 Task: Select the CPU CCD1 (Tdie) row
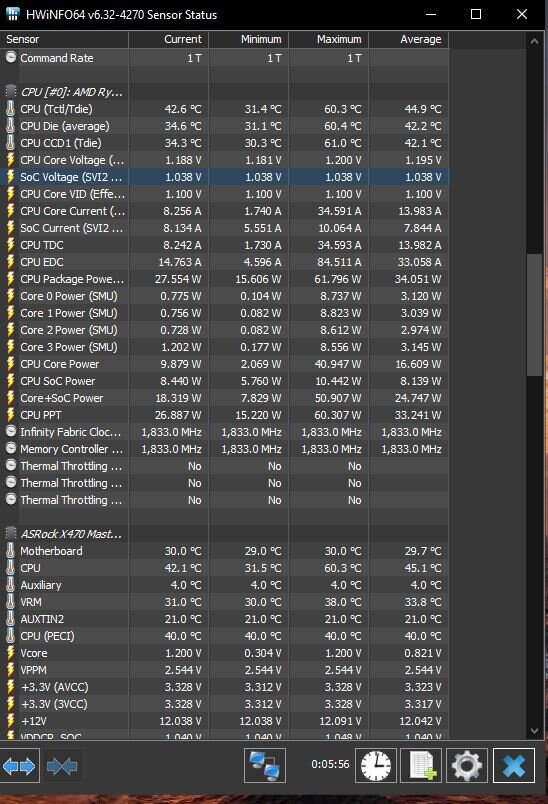tap(225, 143)
